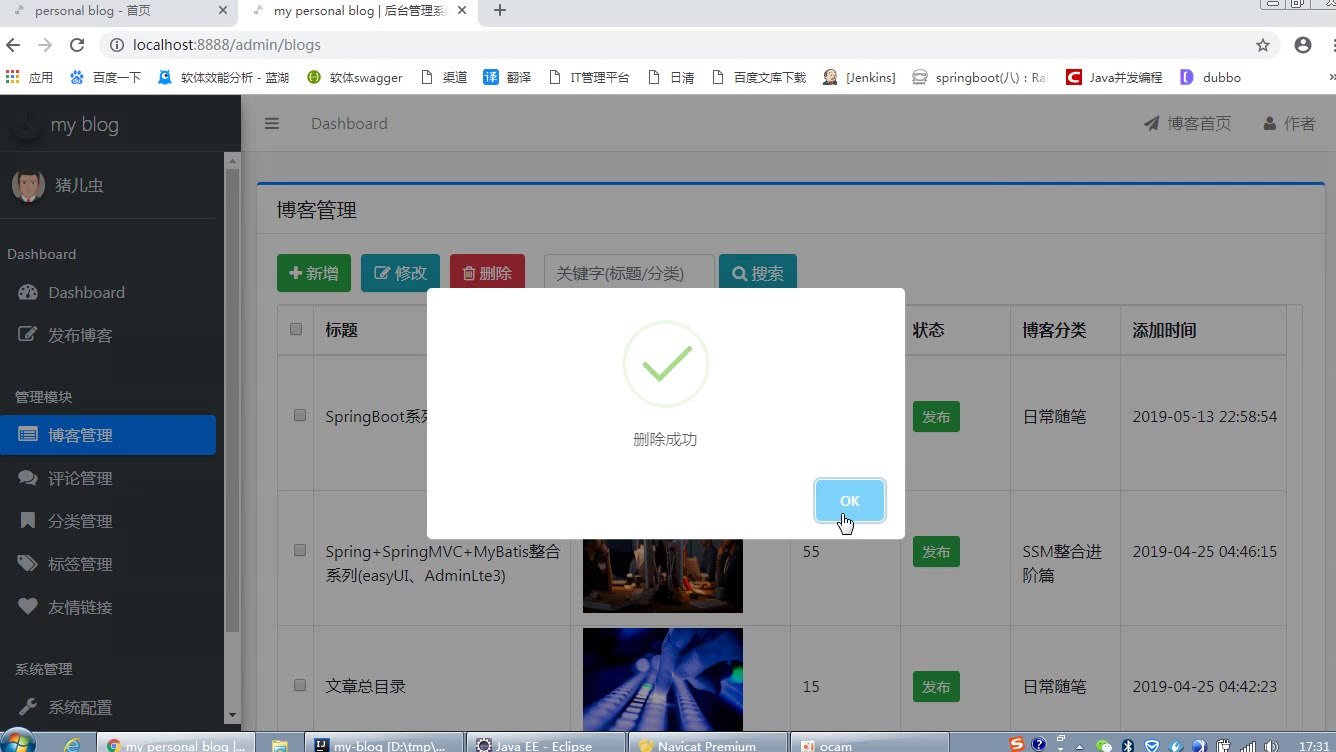Check the Spring+SpringMVC+MyBatis row checkbox
Viewport: 1336px width, 752px height.
(x=300, y=550)
